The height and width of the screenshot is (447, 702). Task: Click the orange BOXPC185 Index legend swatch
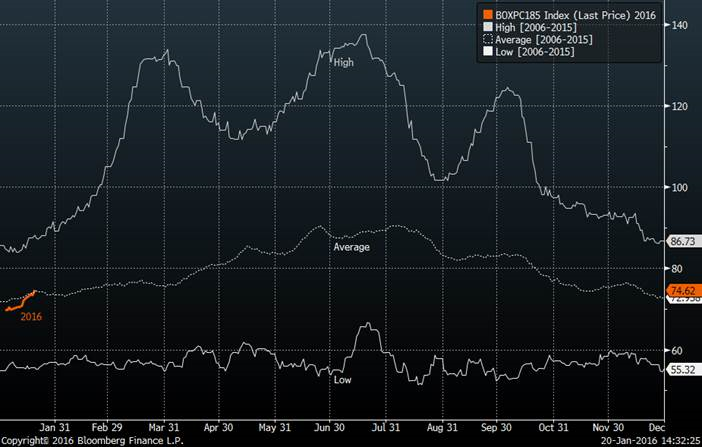pyautogui.click(x=488, y=15)
